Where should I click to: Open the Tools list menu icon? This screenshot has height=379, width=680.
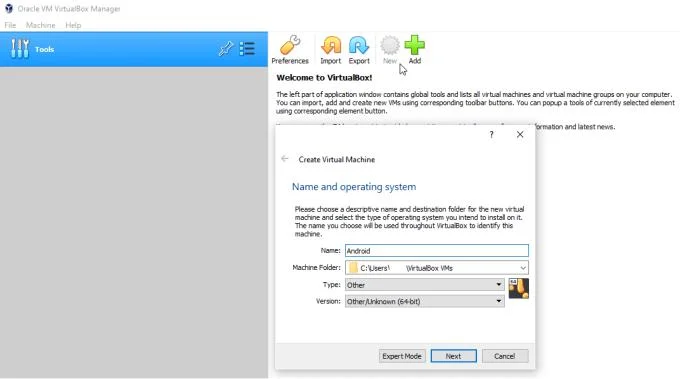pos(247,49)
